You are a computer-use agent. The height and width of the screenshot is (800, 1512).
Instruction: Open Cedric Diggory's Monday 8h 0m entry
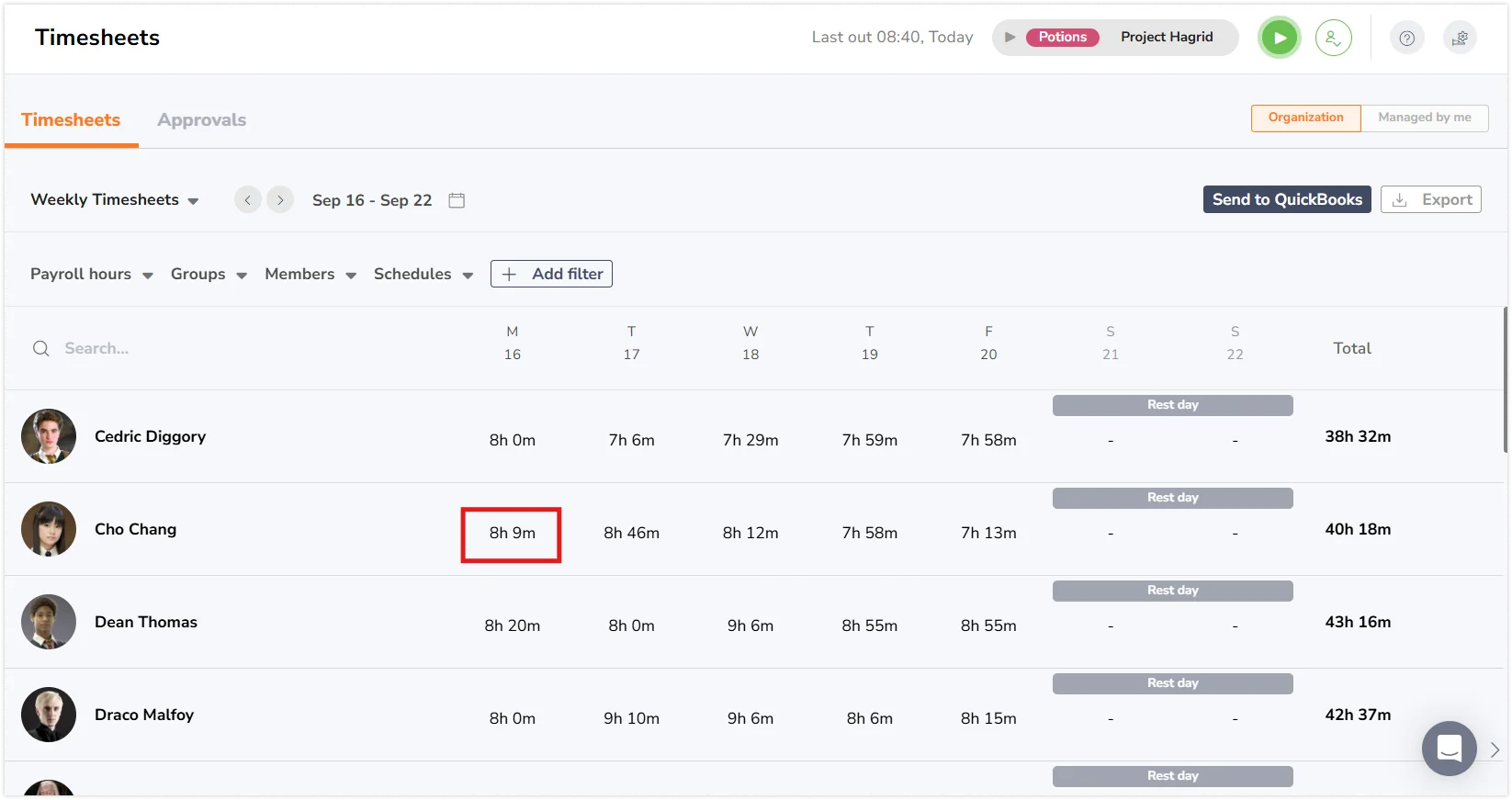[512, 440]
